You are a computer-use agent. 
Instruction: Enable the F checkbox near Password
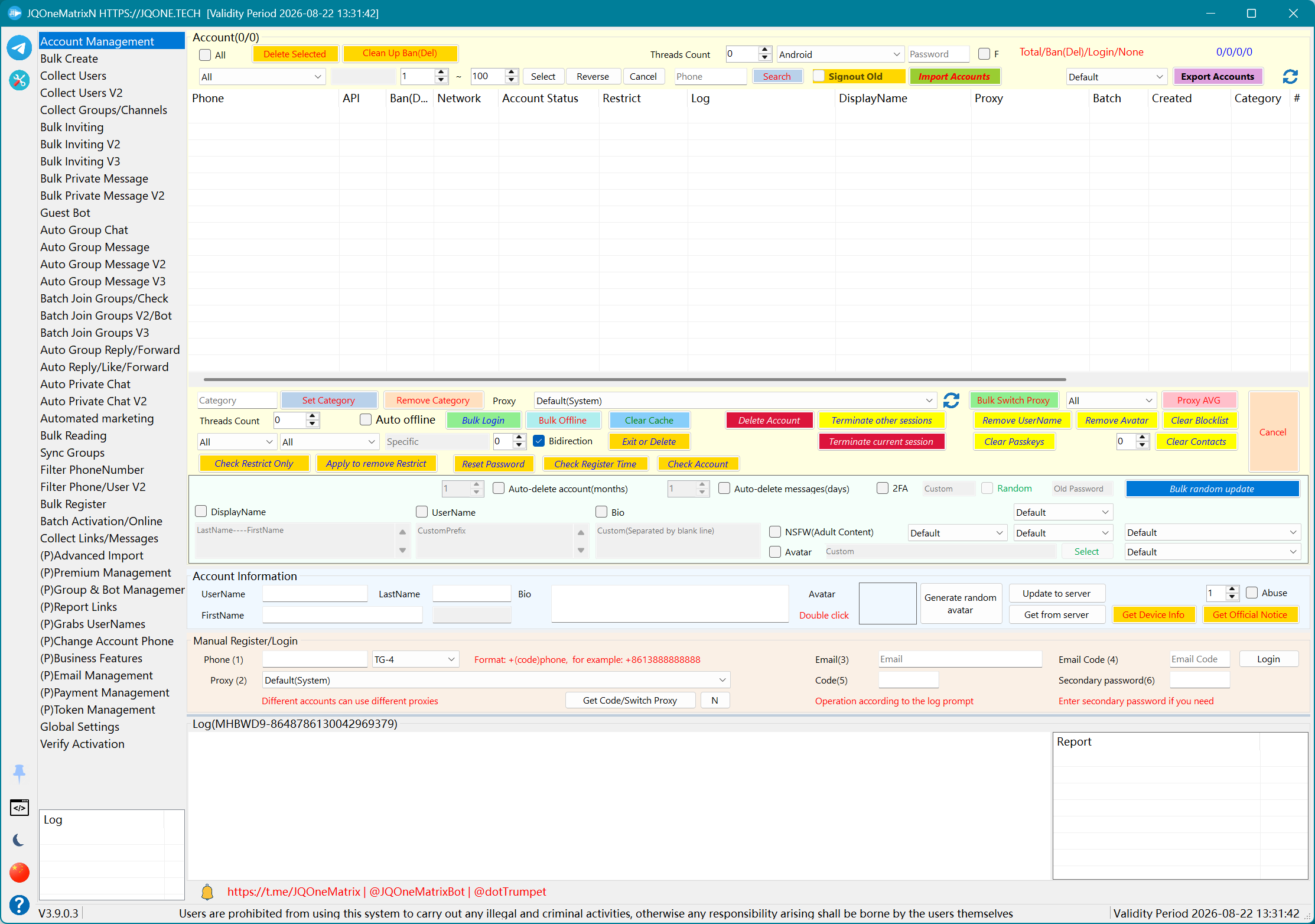(x=984, y=54)
